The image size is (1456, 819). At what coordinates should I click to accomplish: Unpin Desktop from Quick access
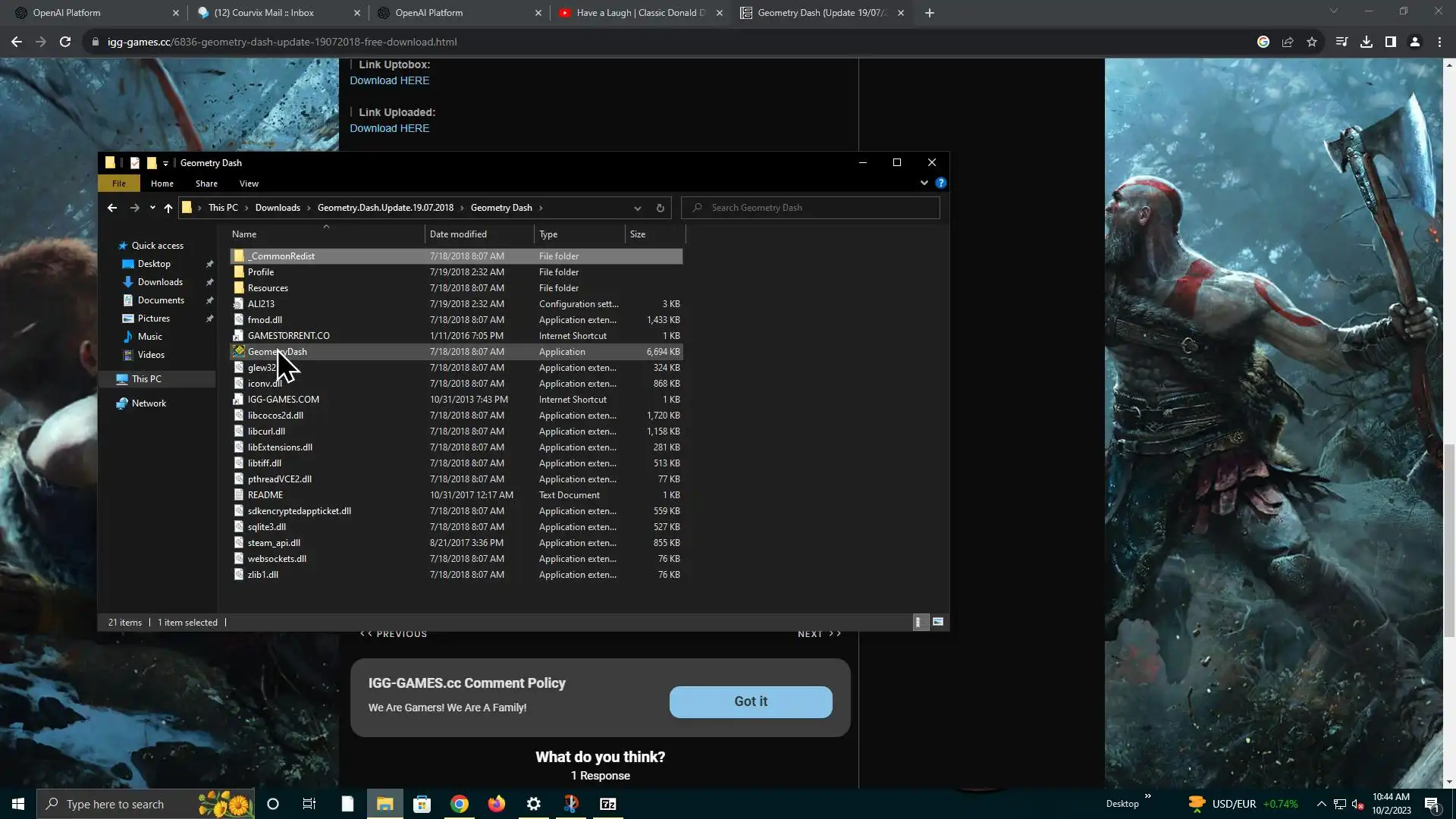point(209,264)
